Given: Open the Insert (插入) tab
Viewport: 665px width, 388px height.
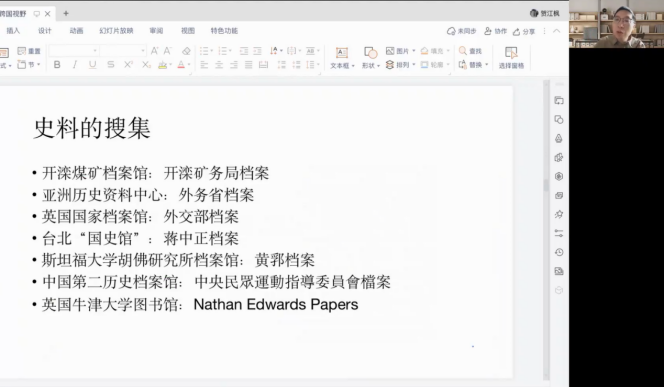Looking at the screenshot, I should (13, 31).
